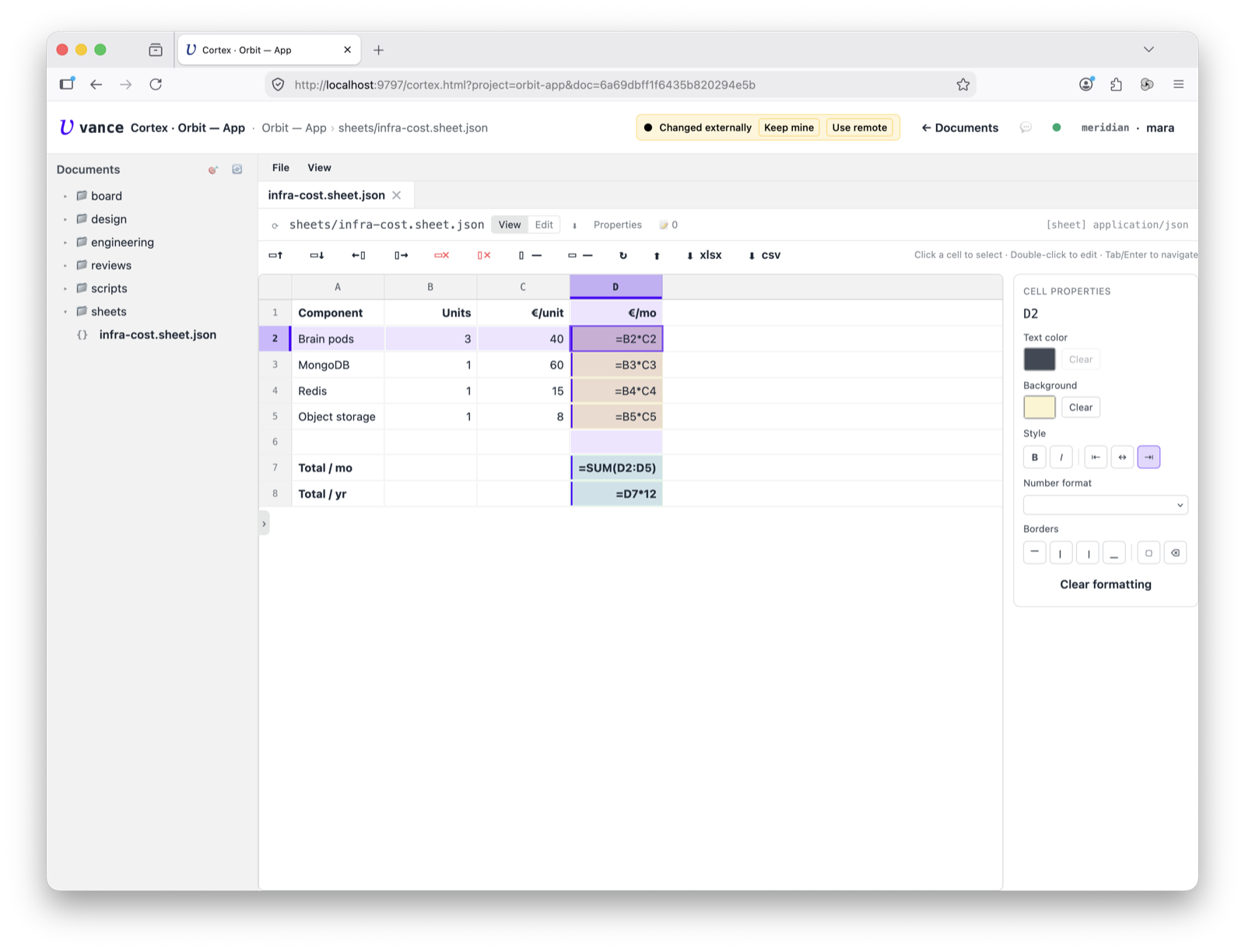Image resolution: width=1245 pixels, height=952 pixels.
Task: Set left alignment for the cell
Action: tap(1096, 457)
